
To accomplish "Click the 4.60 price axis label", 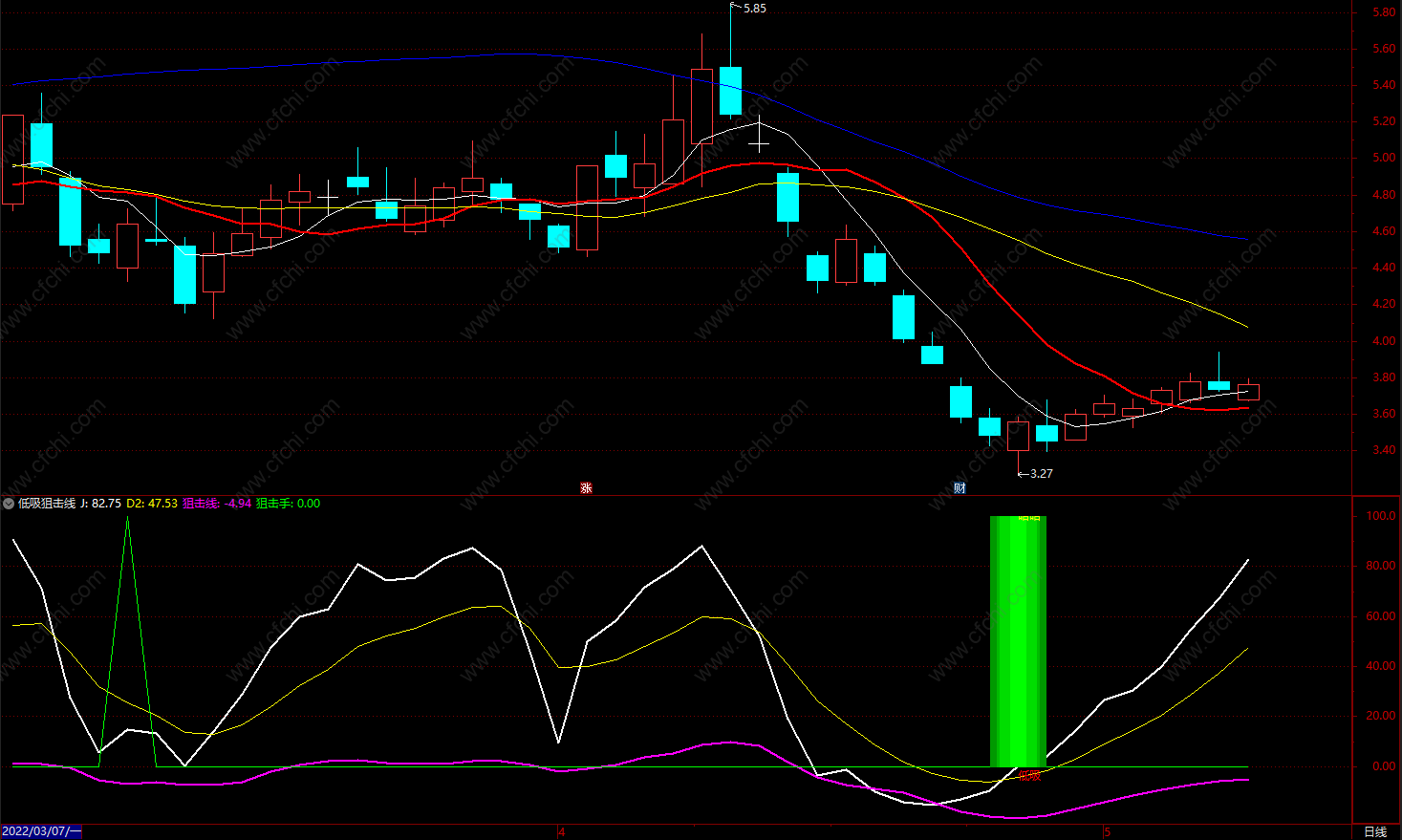I will pyautogui.click(x=1384, y=231).
